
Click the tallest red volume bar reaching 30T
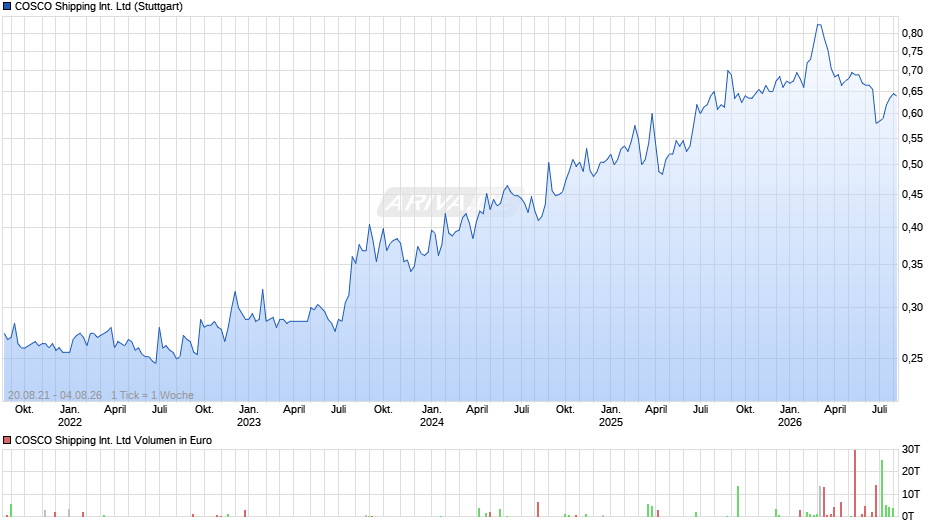855,483
